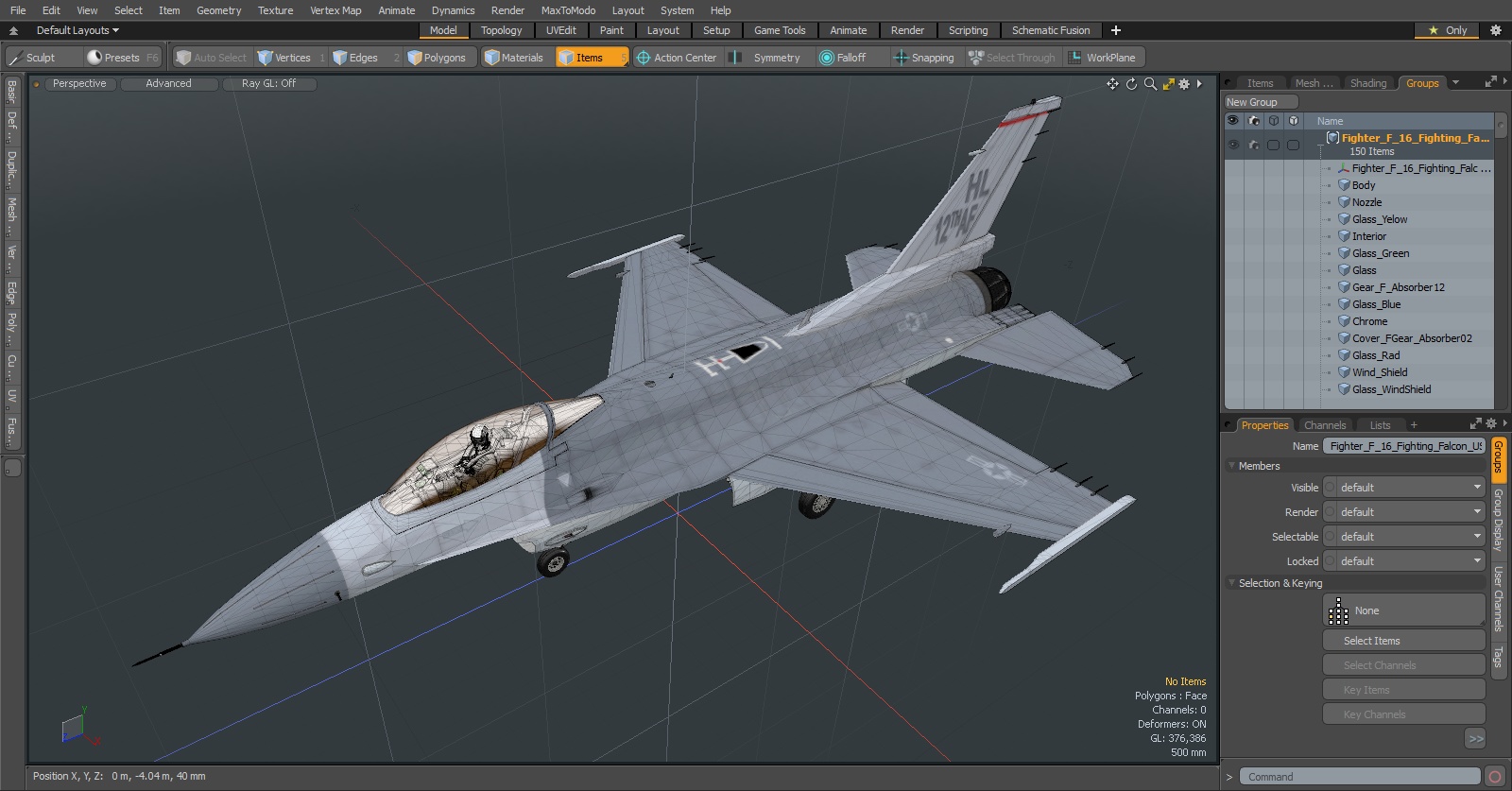Image resolution: width=1512 pixels, height=791 pixels.
Task: Select the Gear_F_Absorber12 item
Action: pos(1398,287)
